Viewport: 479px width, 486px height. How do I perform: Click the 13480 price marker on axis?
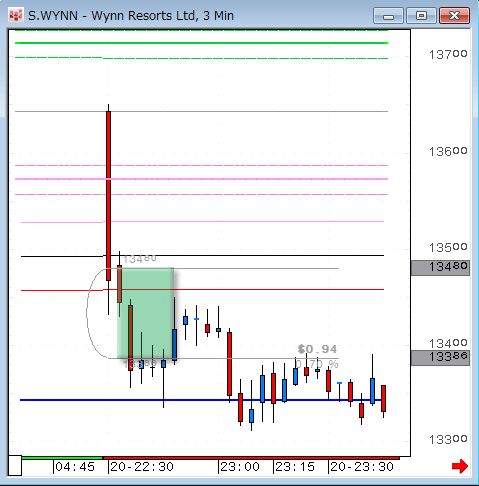[x=440, y=268]
